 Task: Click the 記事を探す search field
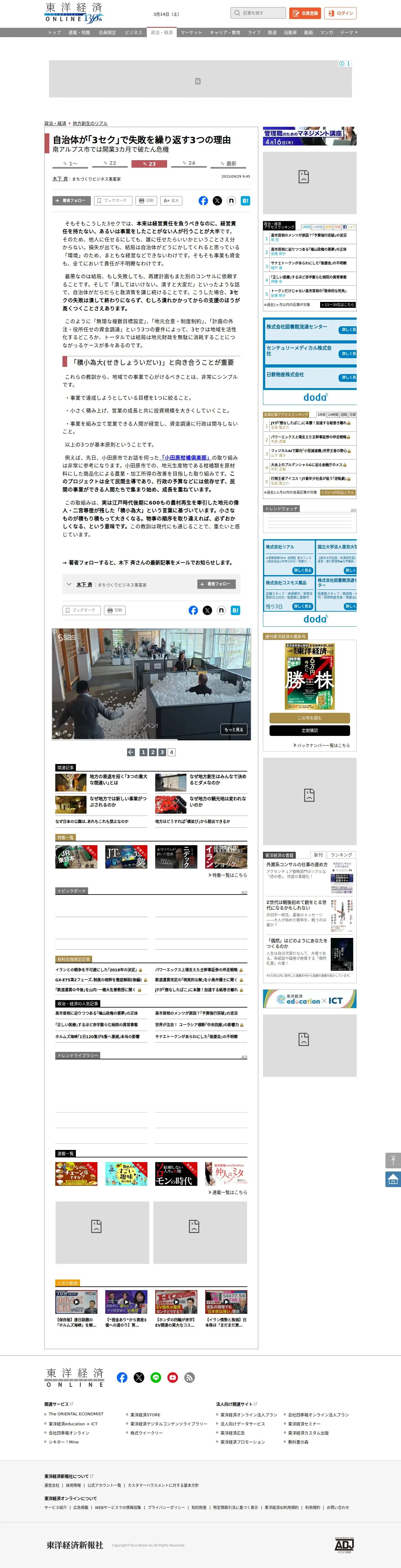pos(258,13)
